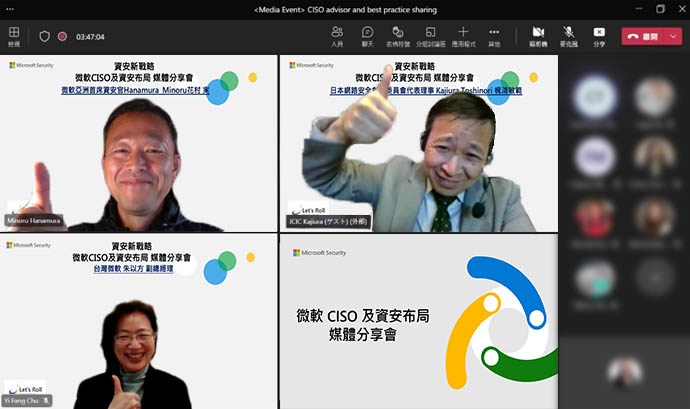Select the shared slide 微軟 CISO 及資安布局
690x409 pixels.
pos(419,322)
